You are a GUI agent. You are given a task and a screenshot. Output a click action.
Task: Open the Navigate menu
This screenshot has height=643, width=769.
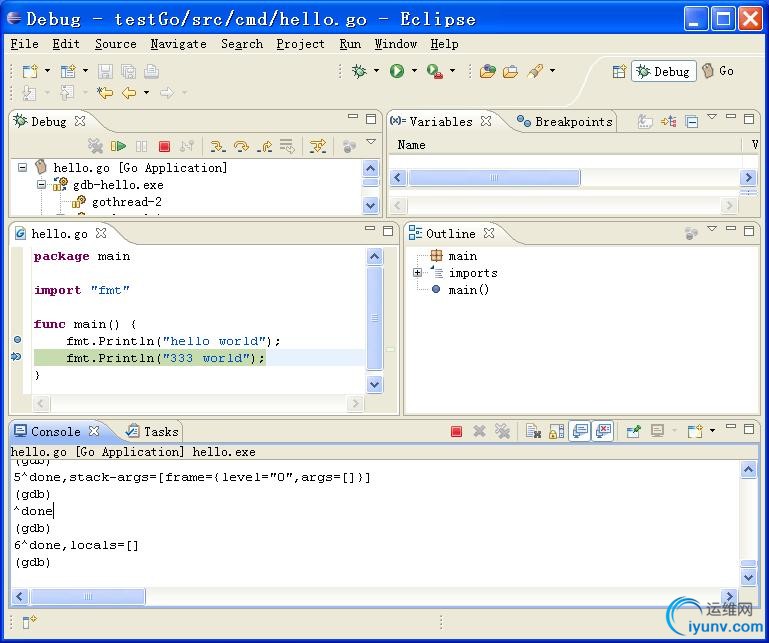[179, 44]
